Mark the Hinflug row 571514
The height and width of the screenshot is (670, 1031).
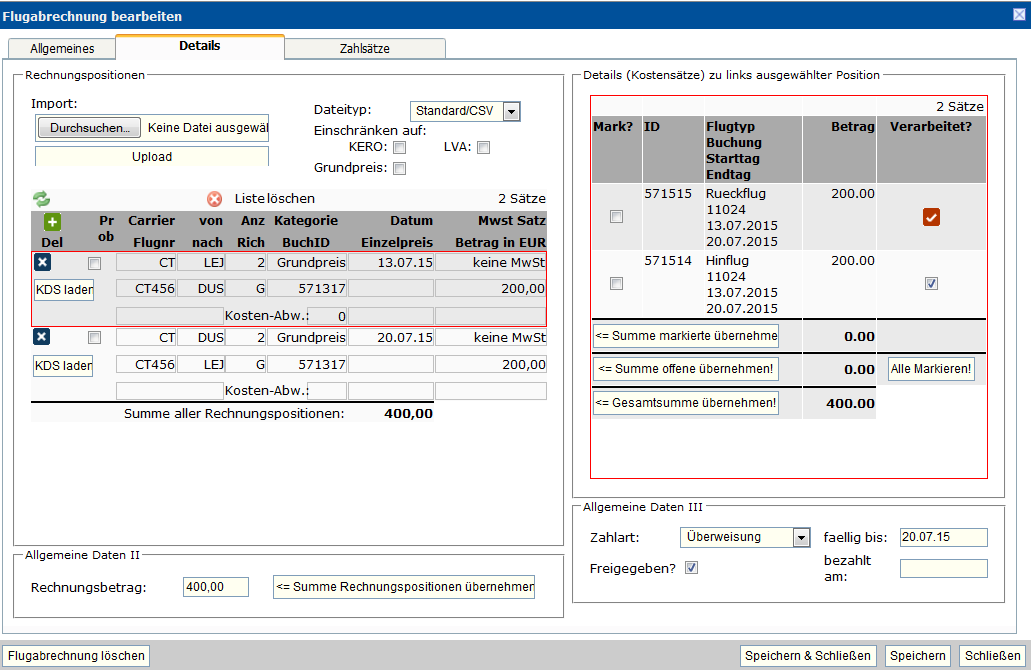tap(616, 284)
